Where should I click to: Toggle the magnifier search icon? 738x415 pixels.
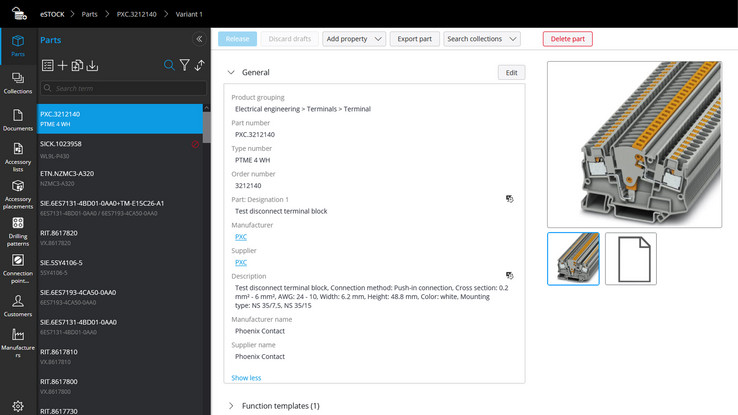[169, 66]
